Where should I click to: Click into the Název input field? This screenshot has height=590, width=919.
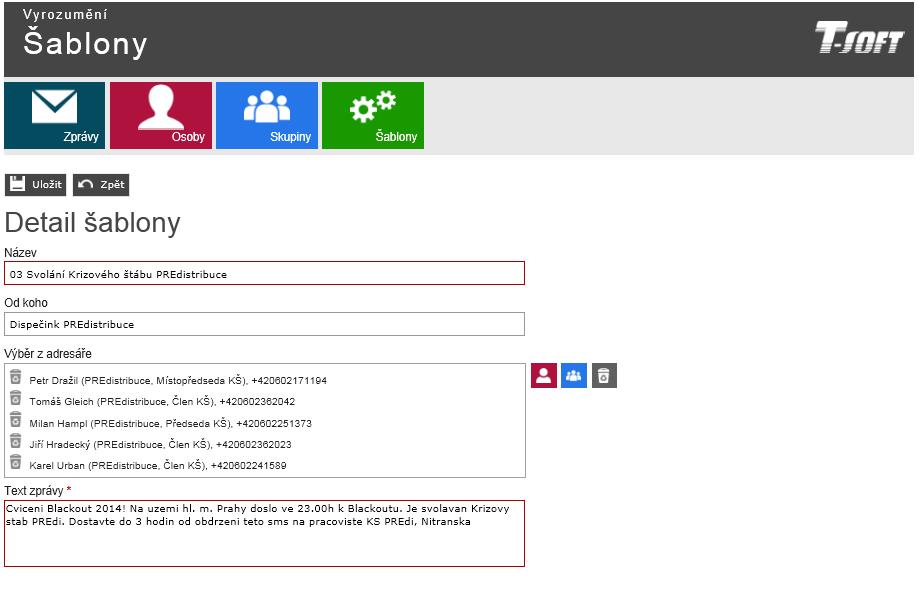pos(264,274)
